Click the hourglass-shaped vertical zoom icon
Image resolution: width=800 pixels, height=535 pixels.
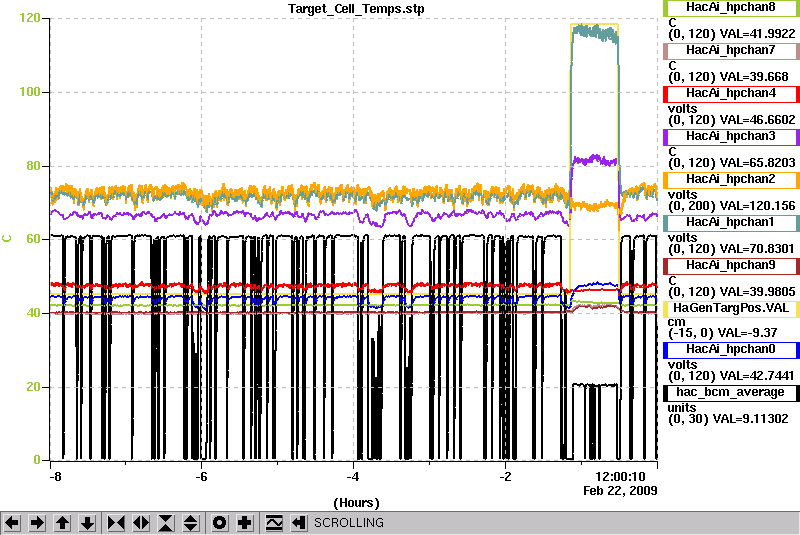click(166, 523)
